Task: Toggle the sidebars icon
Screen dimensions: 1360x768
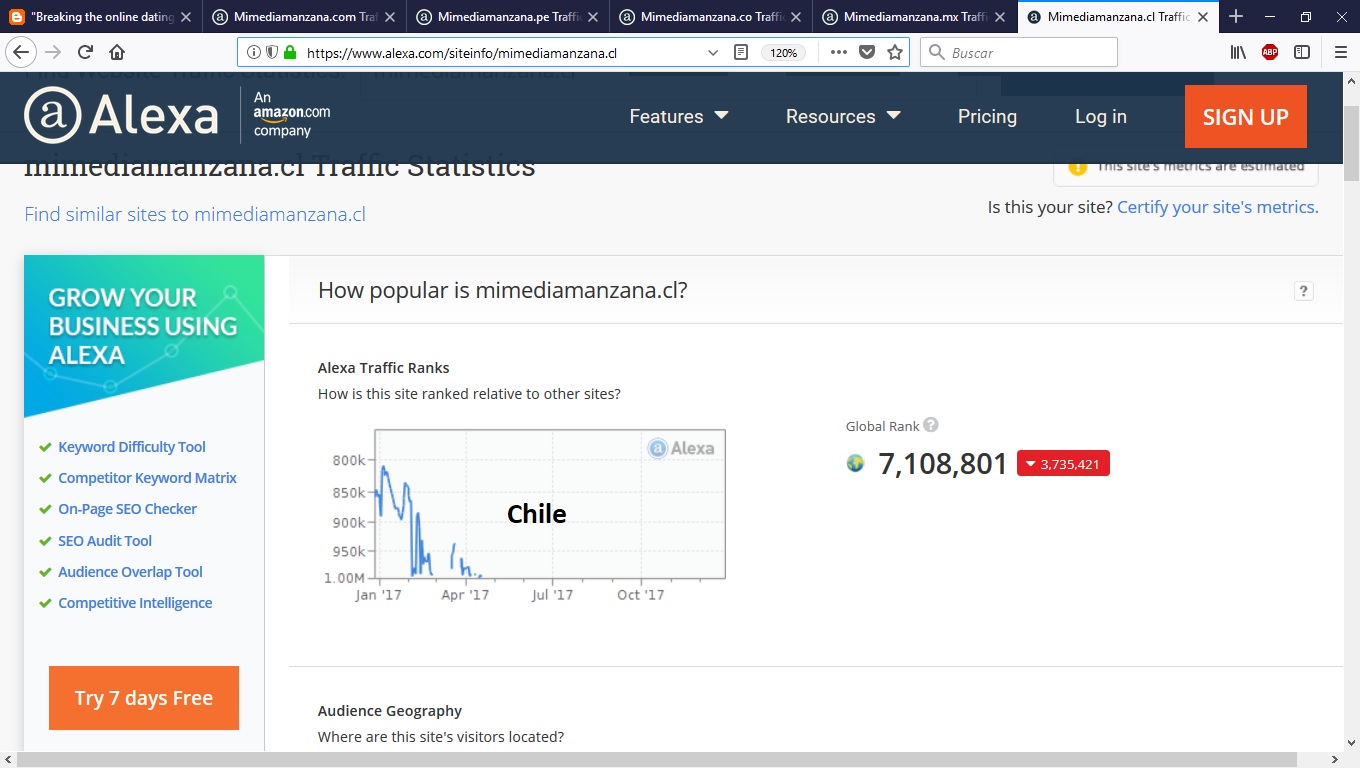Action: [x=1302, y=53]
